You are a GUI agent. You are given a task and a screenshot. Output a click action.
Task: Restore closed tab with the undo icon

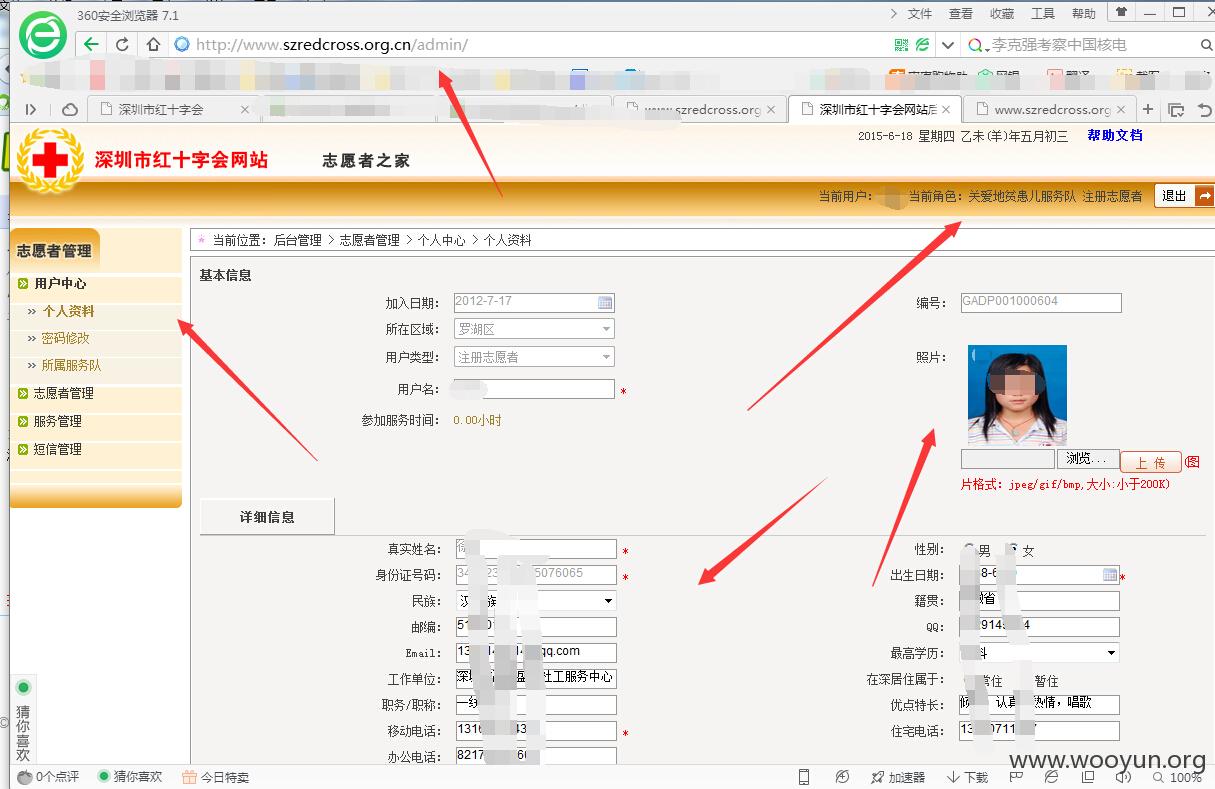tap(1203, 109)
